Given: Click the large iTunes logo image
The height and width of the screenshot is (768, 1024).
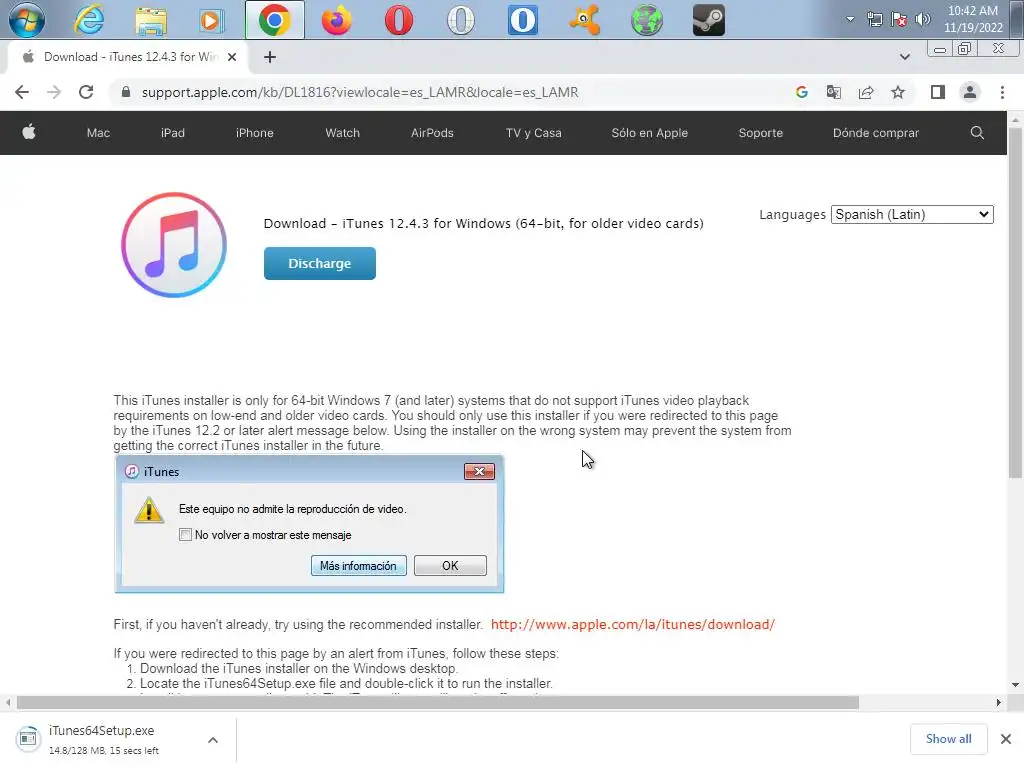Looking at the screenshot, I should [x=174, y=244].
